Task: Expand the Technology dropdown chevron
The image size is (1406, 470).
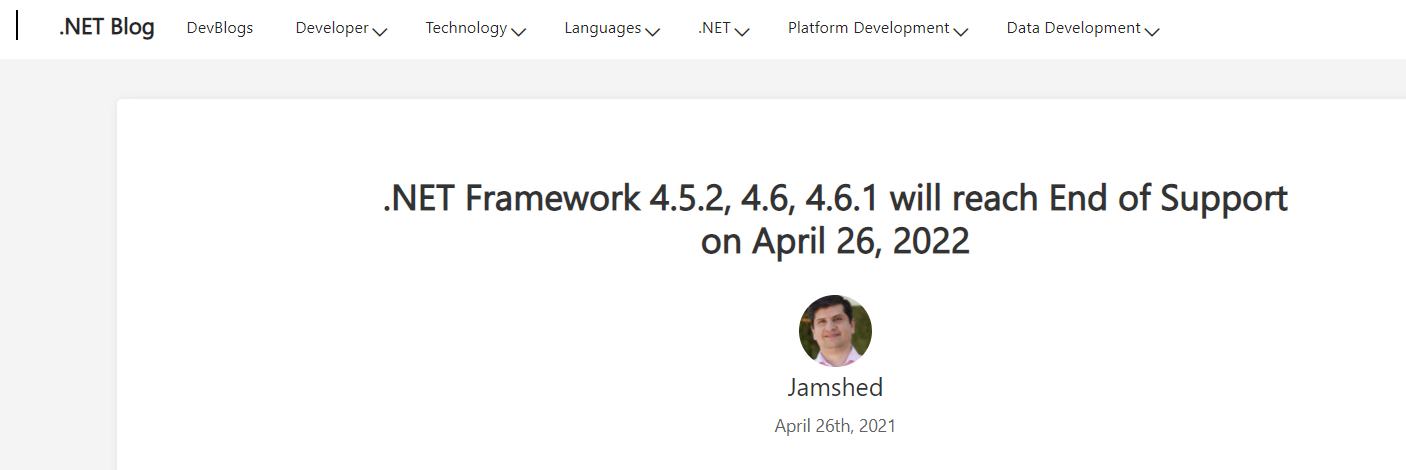Action: tap(518, 31)
